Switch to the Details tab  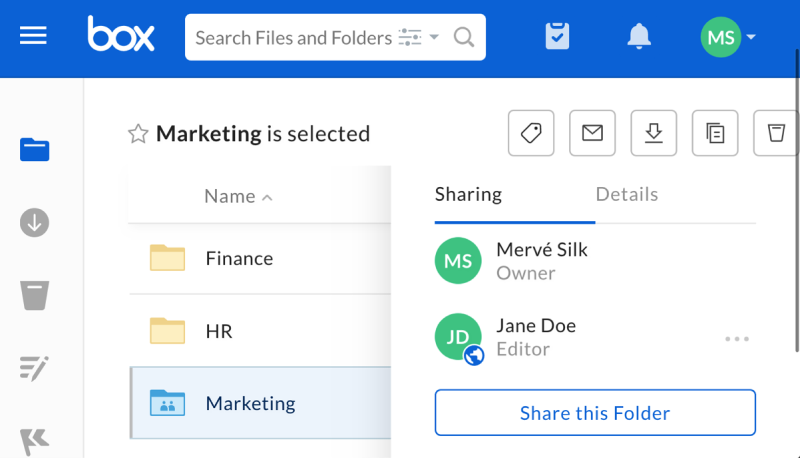pyautogui.click(x=627, y=194)
